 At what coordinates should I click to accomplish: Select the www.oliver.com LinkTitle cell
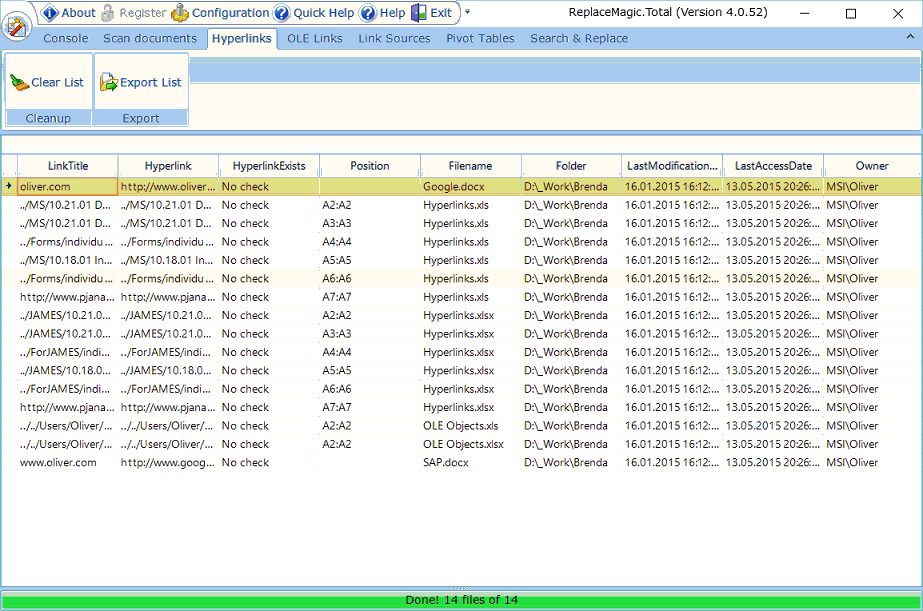[x=68, y=463]
